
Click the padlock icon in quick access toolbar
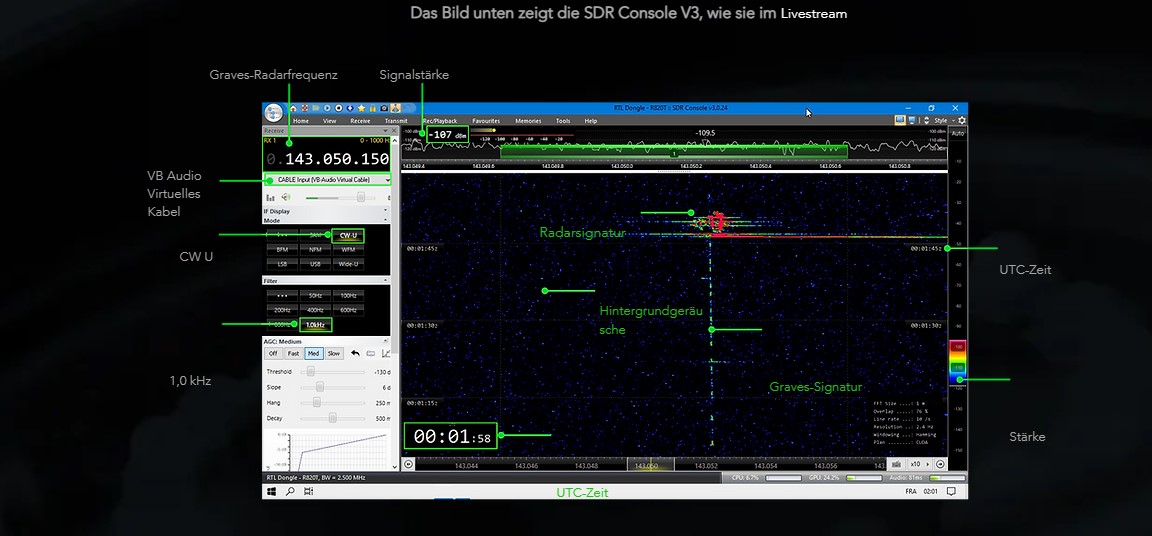pos(372,108)
